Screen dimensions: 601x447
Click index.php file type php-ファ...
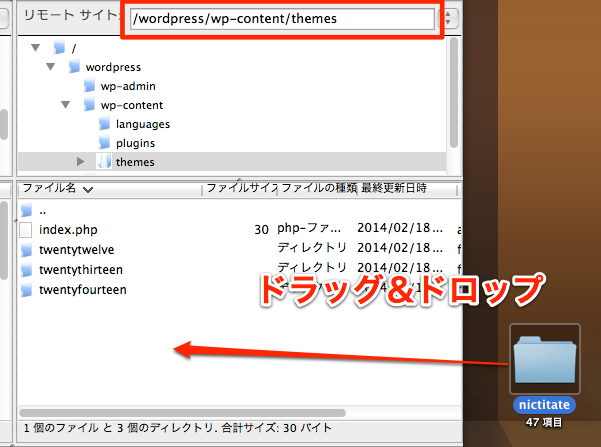(x=309, y=228)
